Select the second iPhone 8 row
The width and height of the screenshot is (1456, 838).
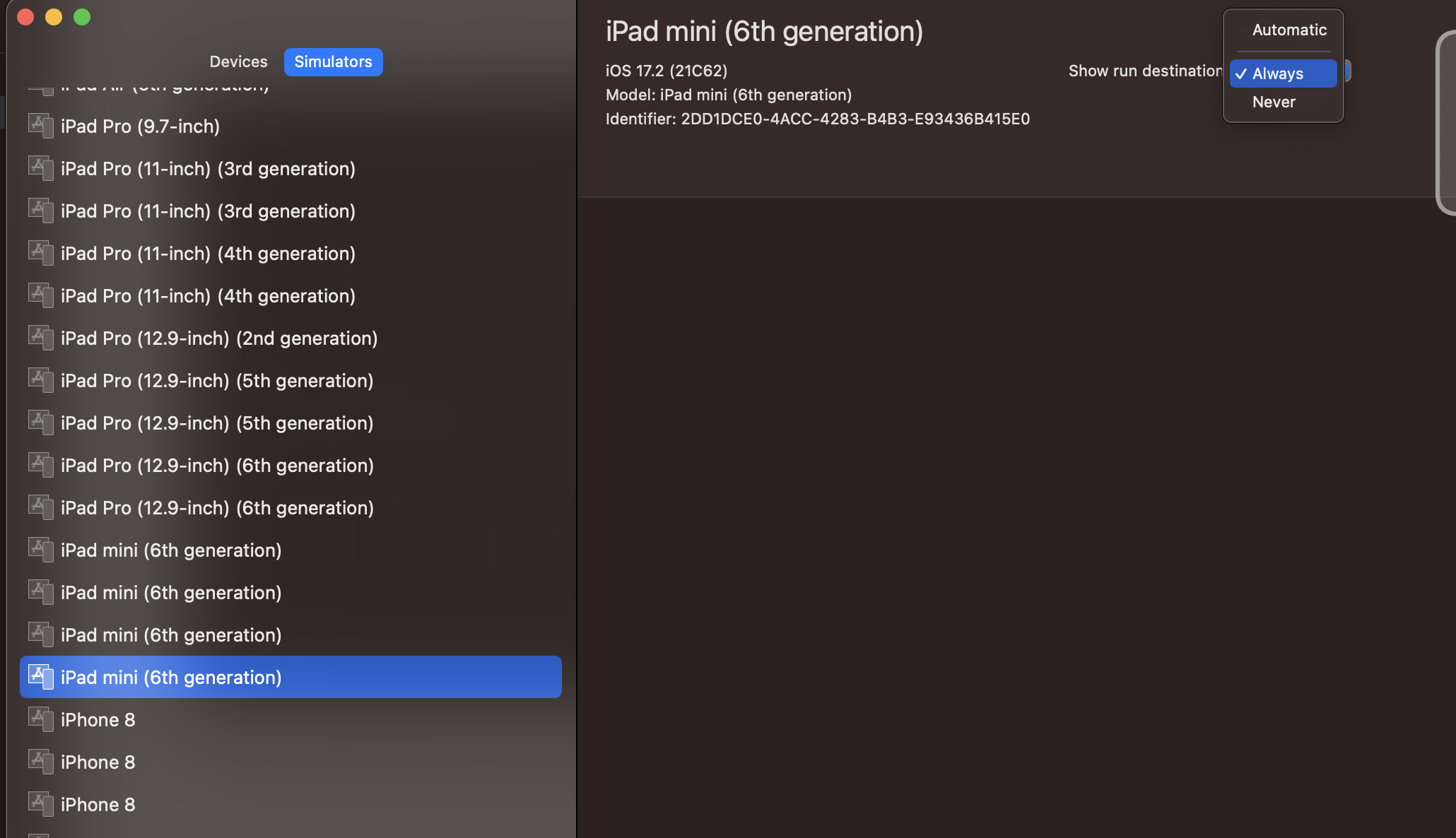(98, 762)
